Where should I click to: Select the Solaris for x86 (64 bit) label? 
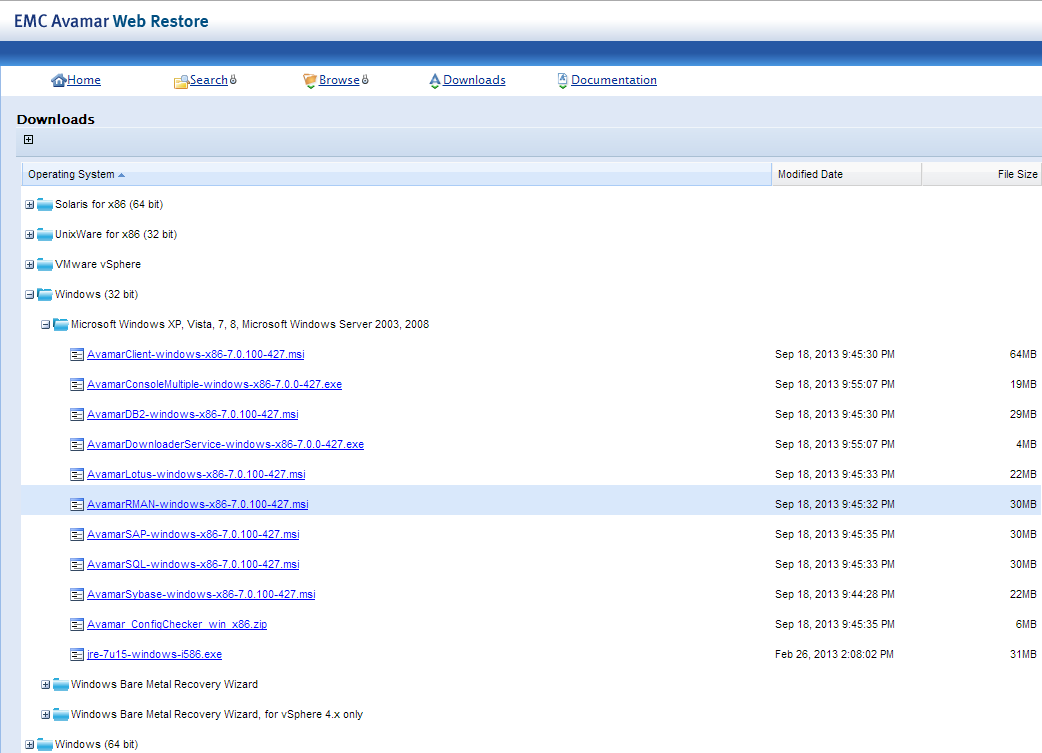[109, 204]
